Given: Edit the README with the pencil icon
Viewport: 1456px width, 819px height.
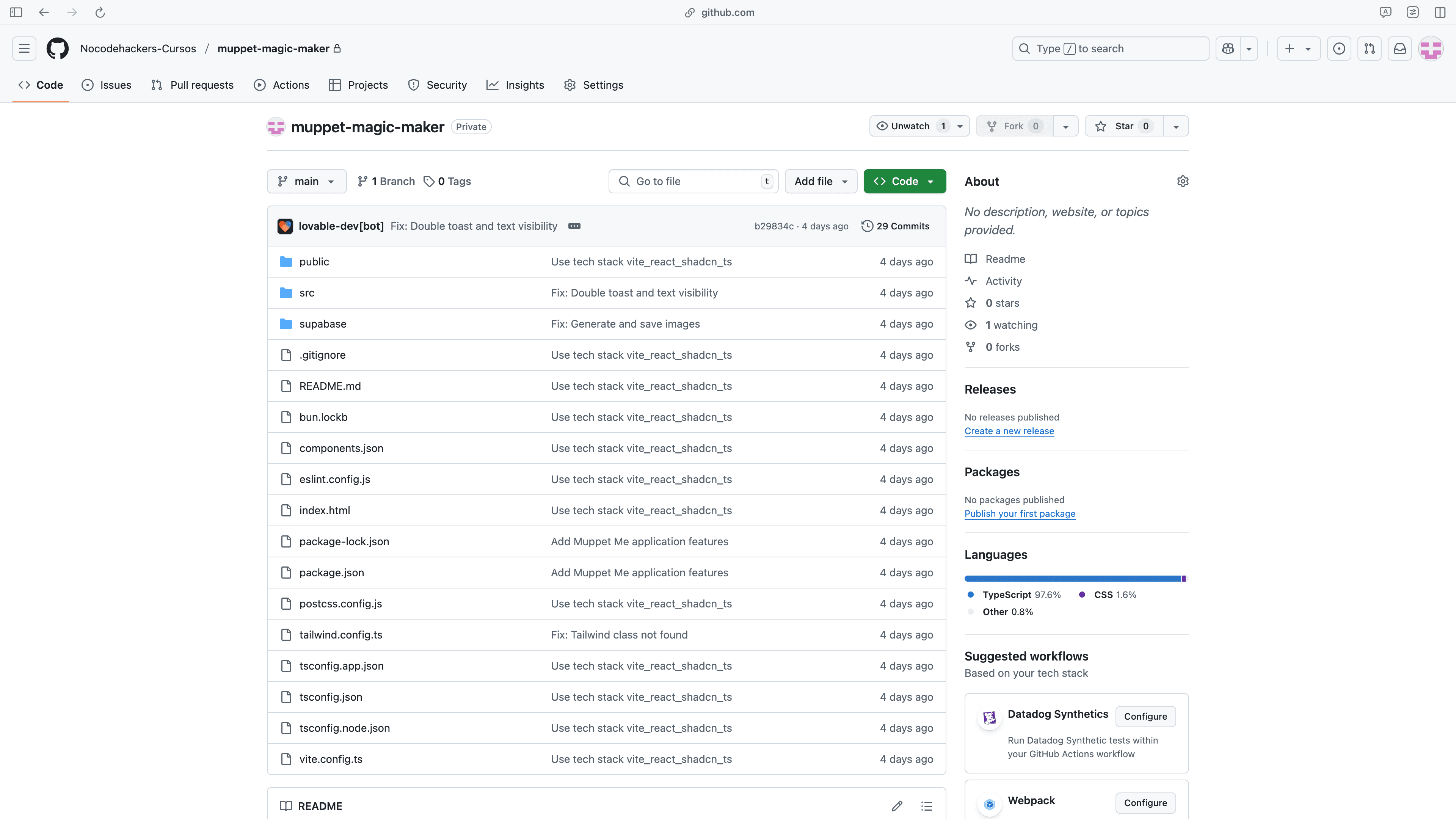Looking at the screenshot, I should (x=897, y=806).
